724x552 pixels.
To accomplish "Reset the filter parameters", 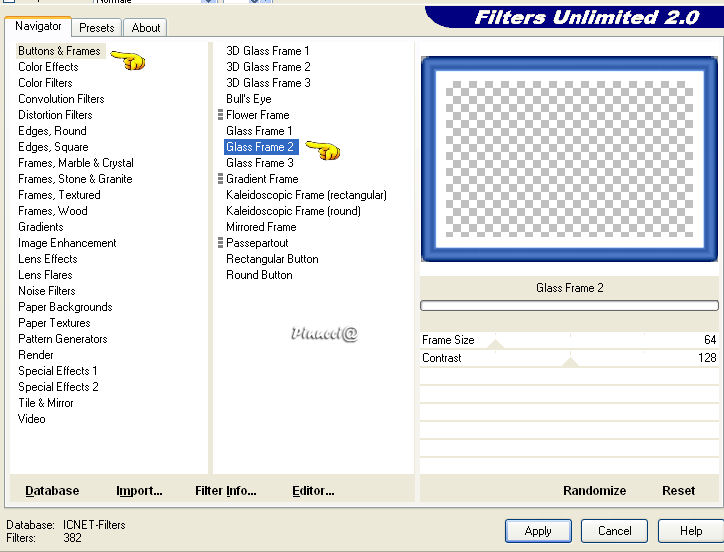I will (x=678, y=491).
